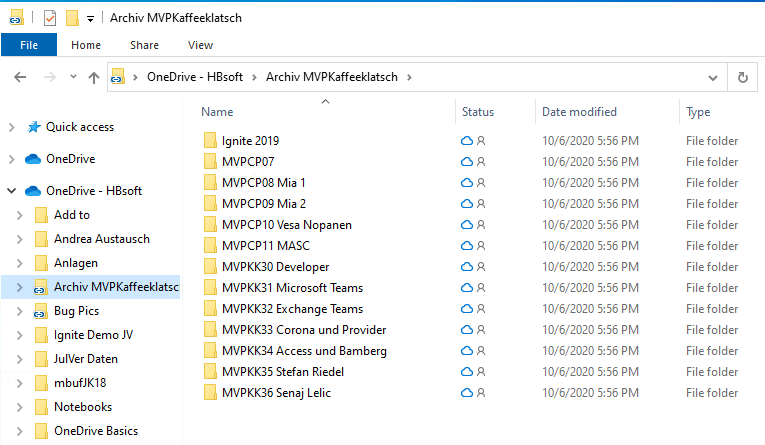This screenshot has width=765, height=445.
Task: Click the Properties checkmark icon in title bar
Action: 50,18
